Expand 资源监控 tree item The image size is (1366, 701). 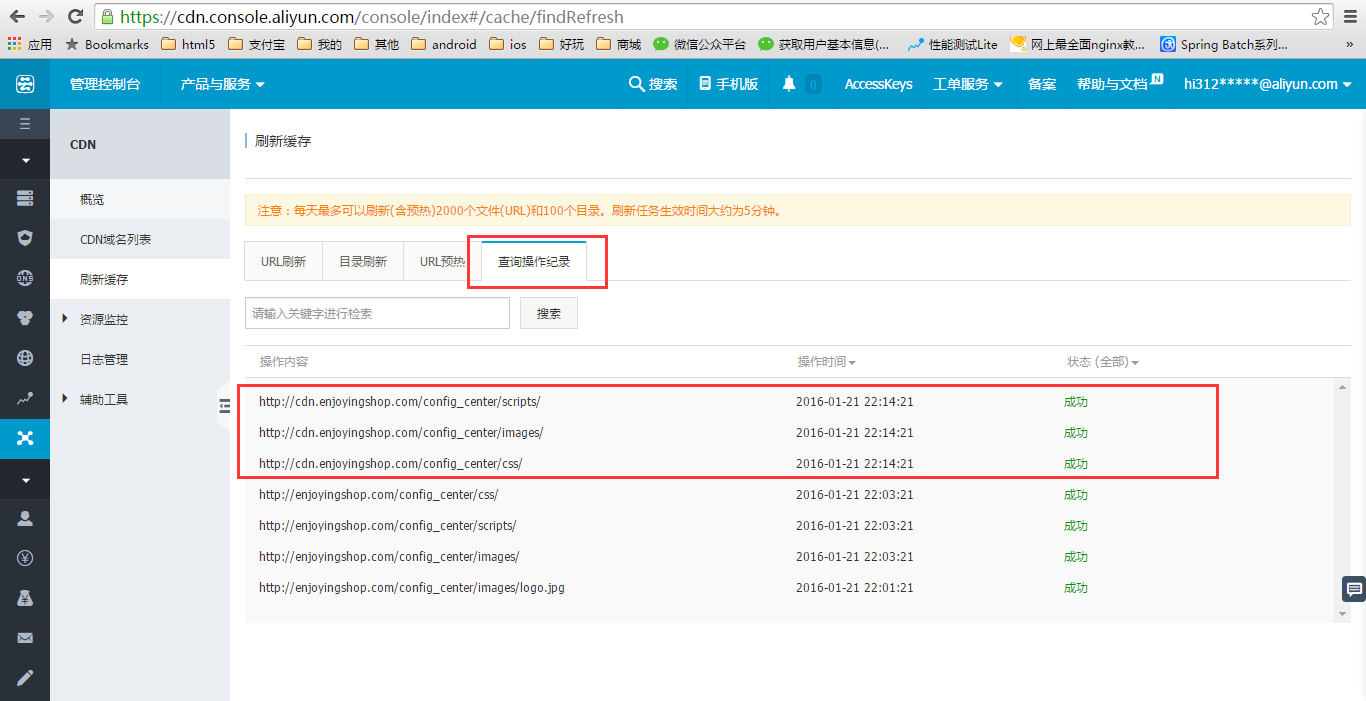pyautogui.click(x=104, y=319)
